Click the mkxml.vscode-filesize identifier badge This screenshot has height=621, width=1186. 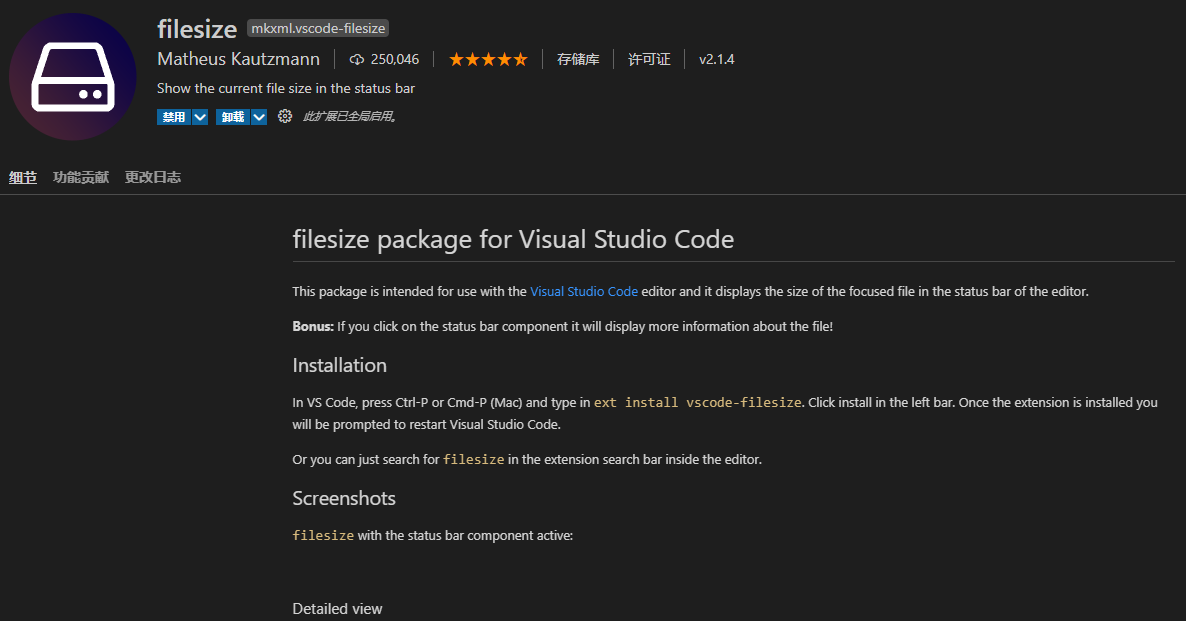(318, 29)
